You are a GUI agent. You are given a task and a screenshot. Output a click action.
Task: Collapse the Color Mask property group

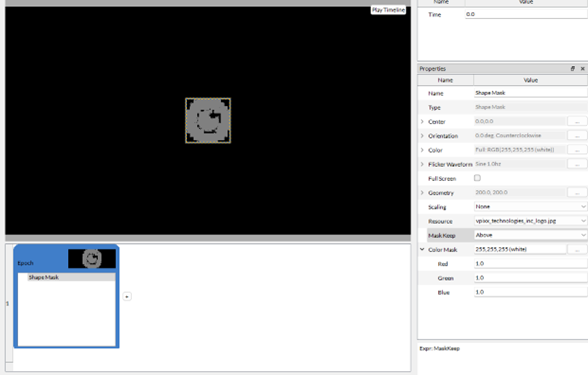[x=422, y=249]
